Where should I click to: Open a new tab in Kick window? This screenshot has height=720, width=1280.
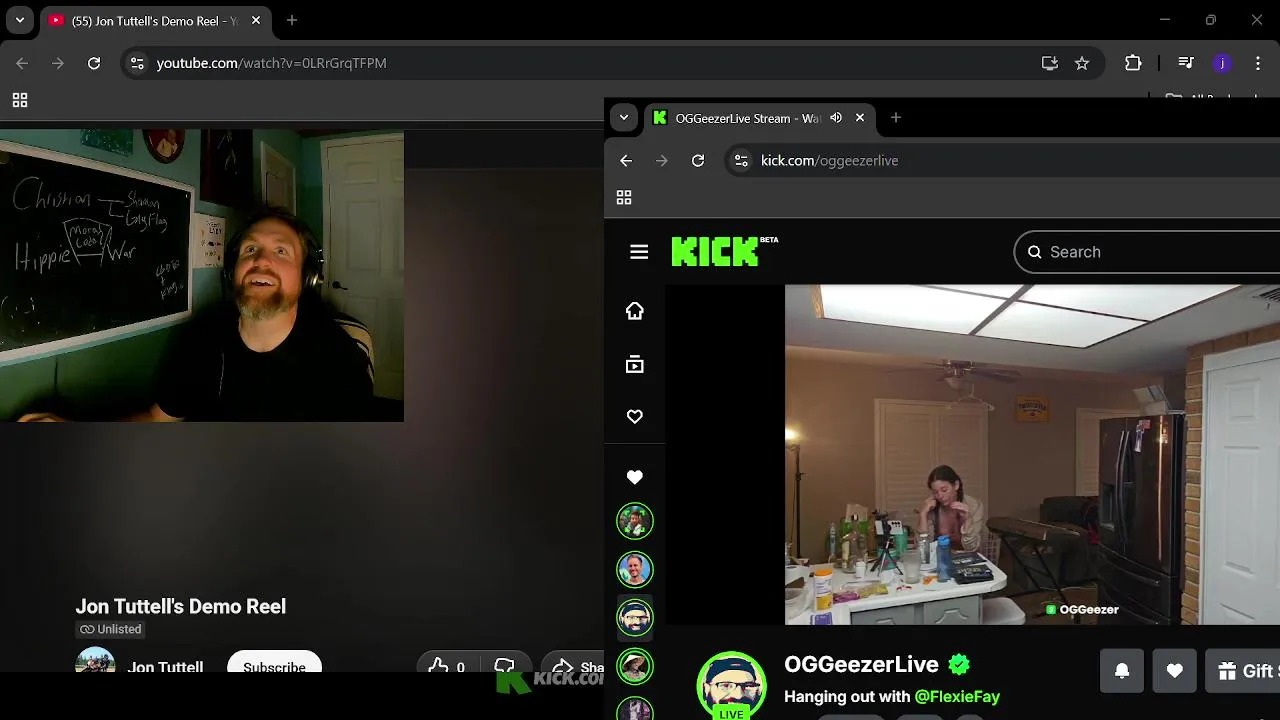point(896,118)
